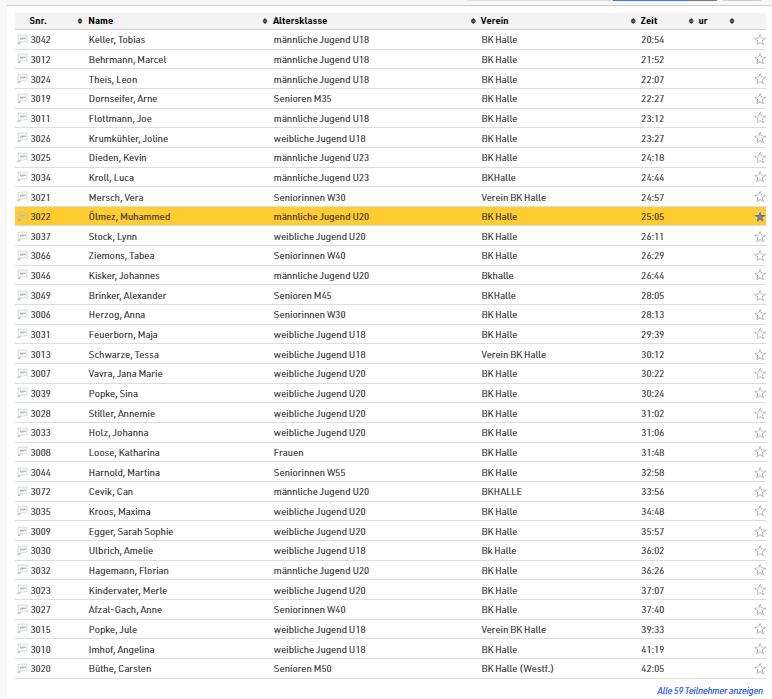Sort the table by the Snr. column
This screenshot has width=772, height=699.
coord(38,21)
